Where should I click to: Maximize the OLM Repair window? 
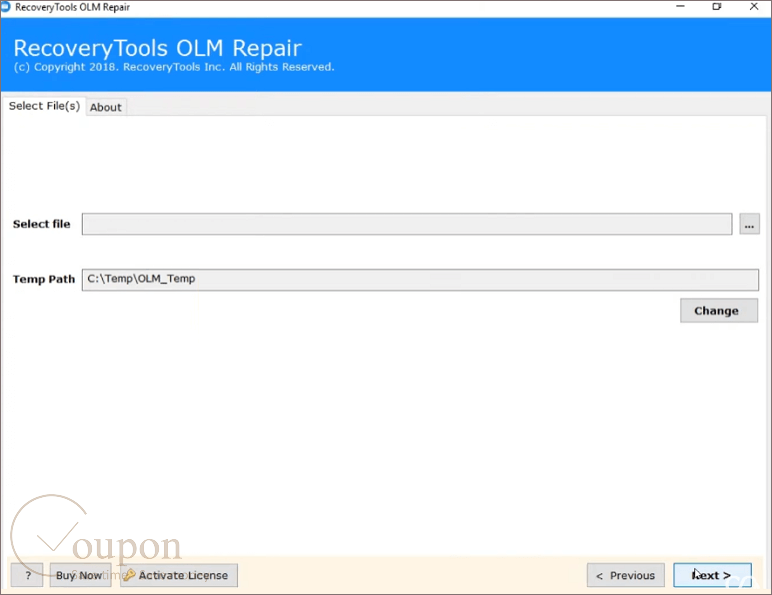coord(717,6)
